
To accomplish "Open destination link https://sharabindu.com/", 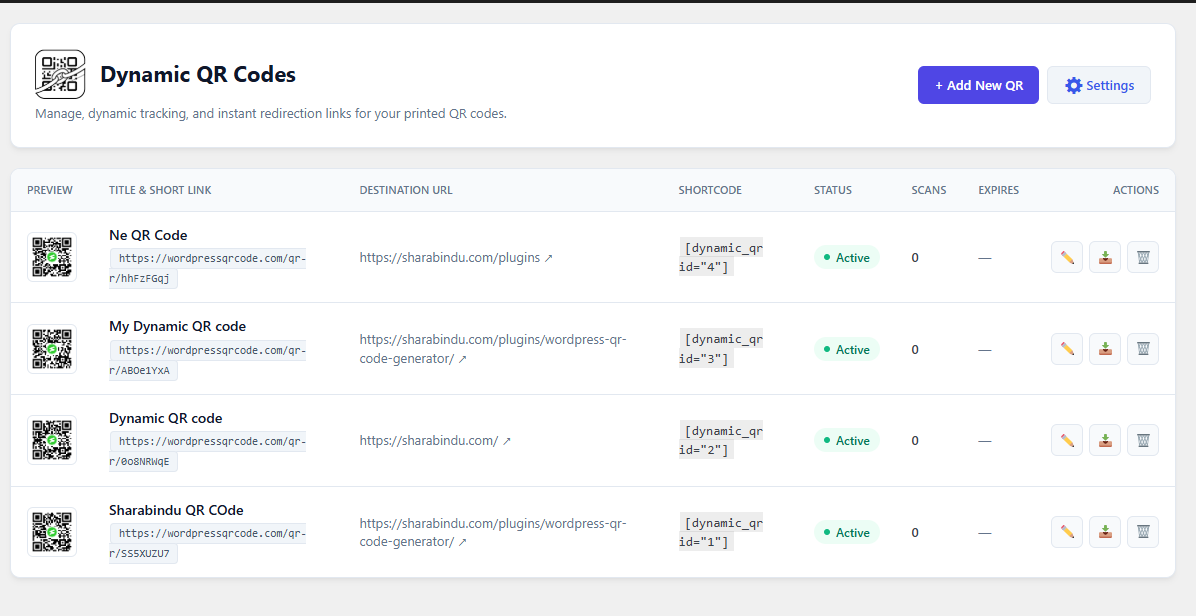I will point(435,441).
